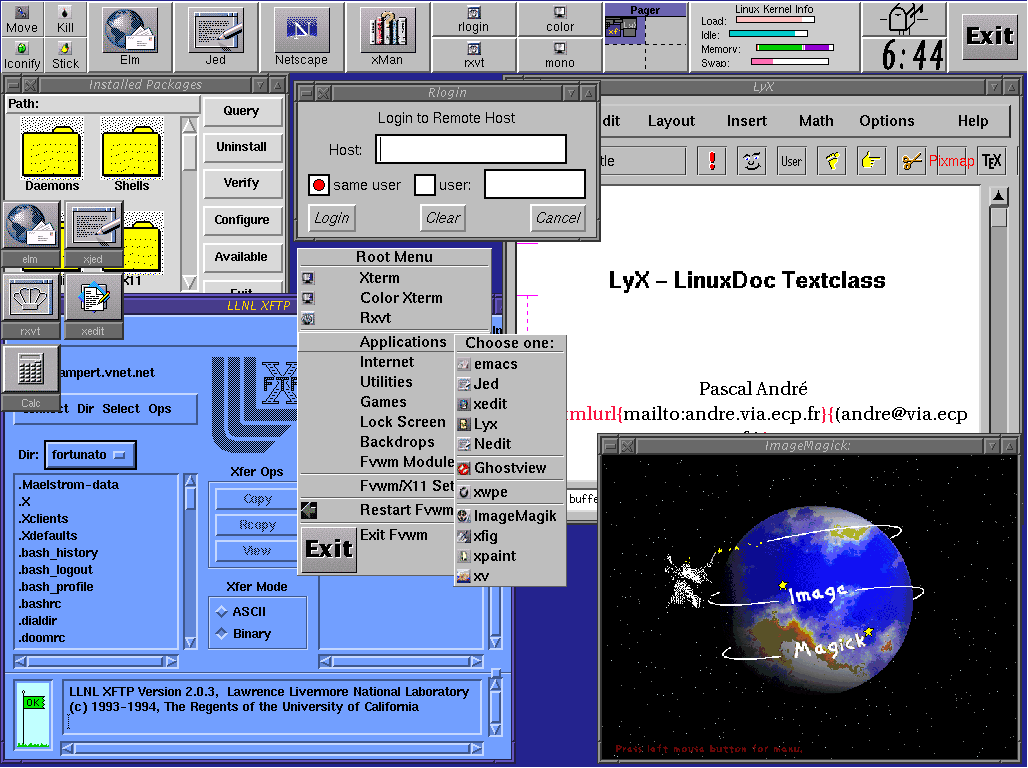Open the Jed editor from the button bar
The height and width of the screenshot is (768, 1028).
pyautogui.click(x=216, y=36)
